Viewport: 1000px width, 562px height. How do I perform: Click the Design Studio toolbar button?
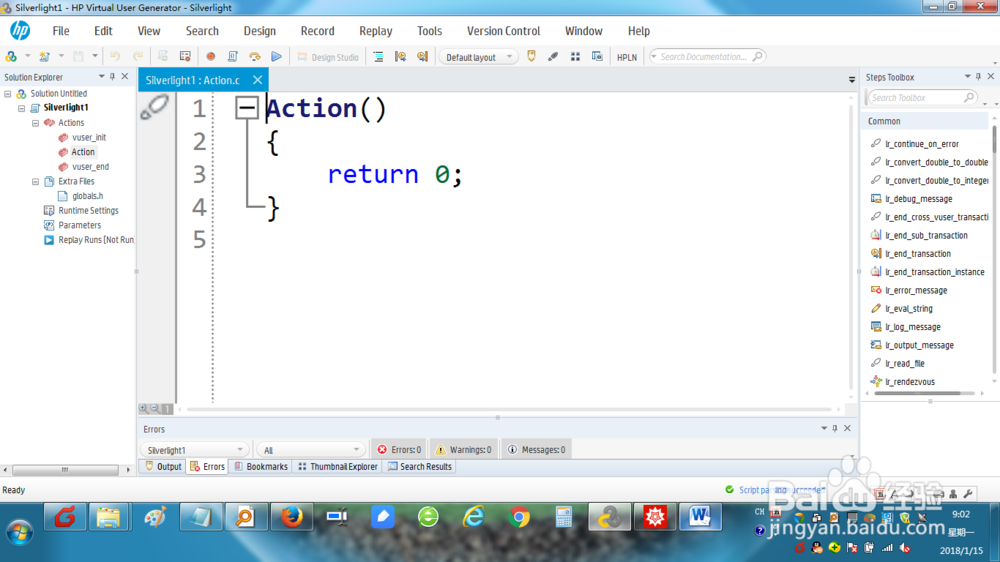pyautogui.click(x=328, y=57)
